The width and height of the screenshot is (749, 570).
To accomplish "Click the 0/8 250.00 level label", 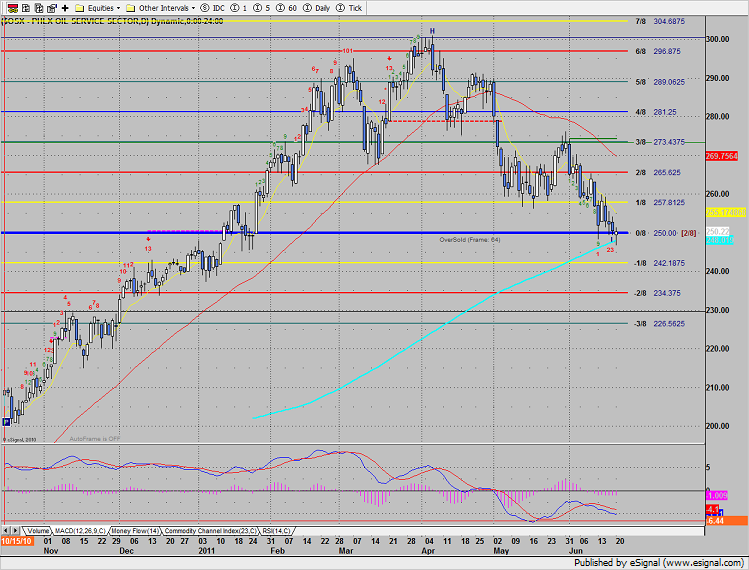I will (x=656, y=233).
